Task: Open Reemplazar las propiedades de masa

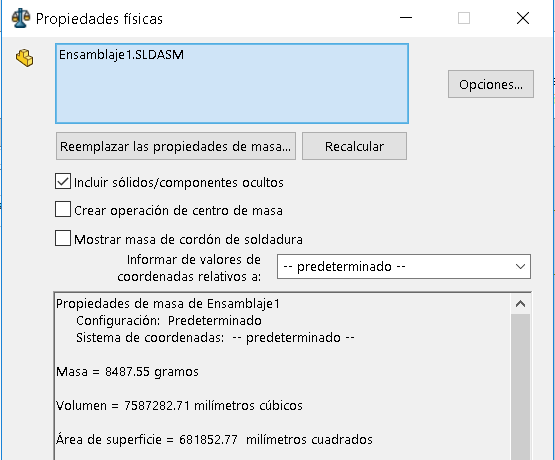Action: click(176, 146)
